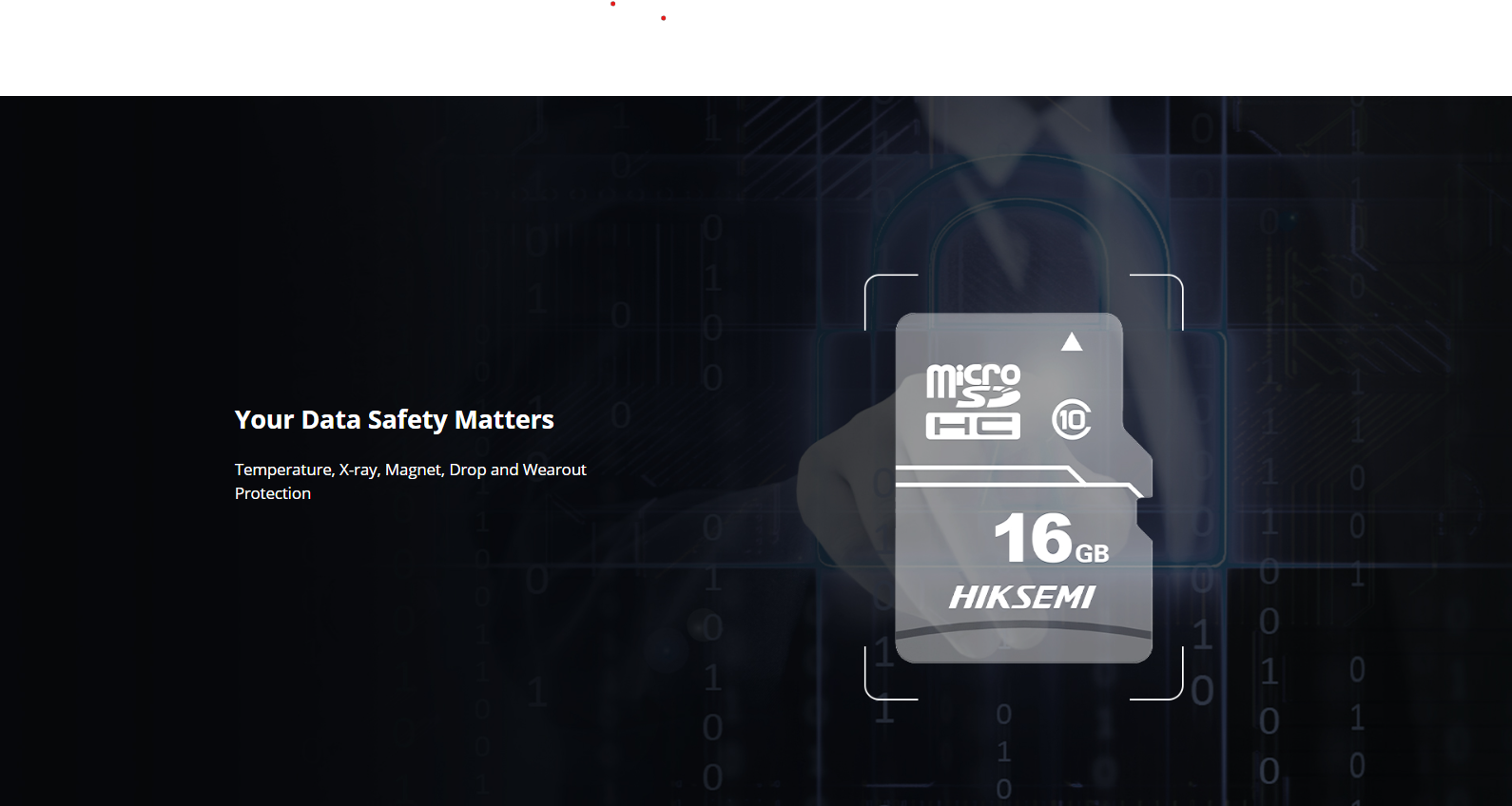Click the HIKSEMI brand name on the card
Screen dimensions: 1512x806
1022,597
